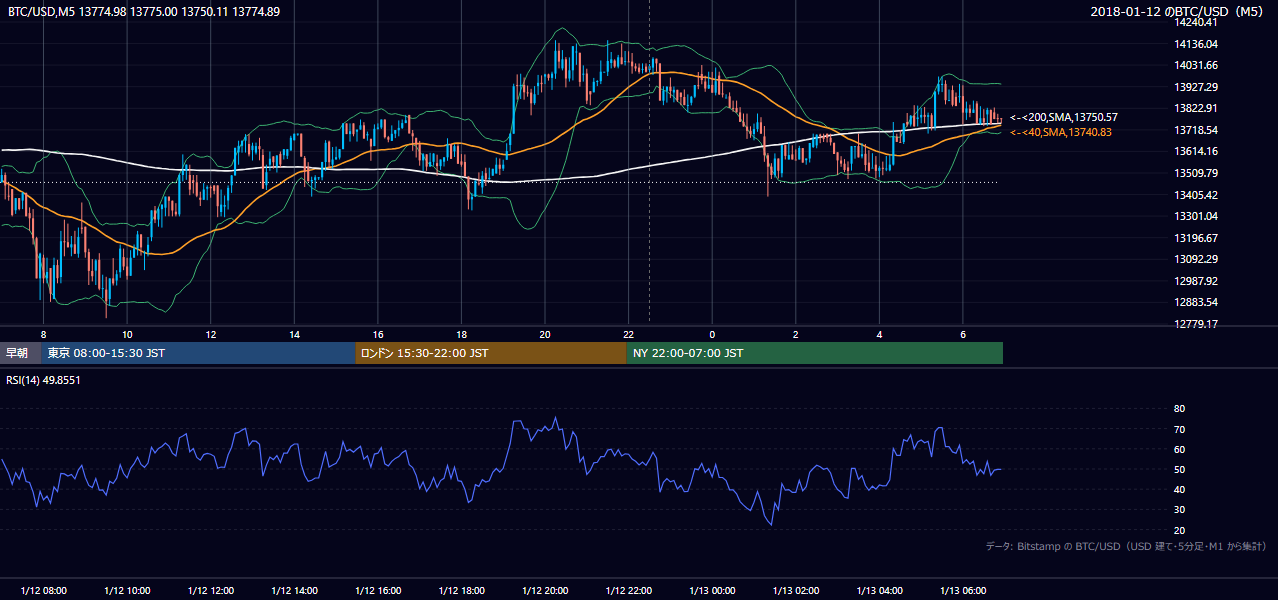The height and width of the screenshot is (600, 1278).
Task: Click RSI scale value 80
Action: (1179, 409)
